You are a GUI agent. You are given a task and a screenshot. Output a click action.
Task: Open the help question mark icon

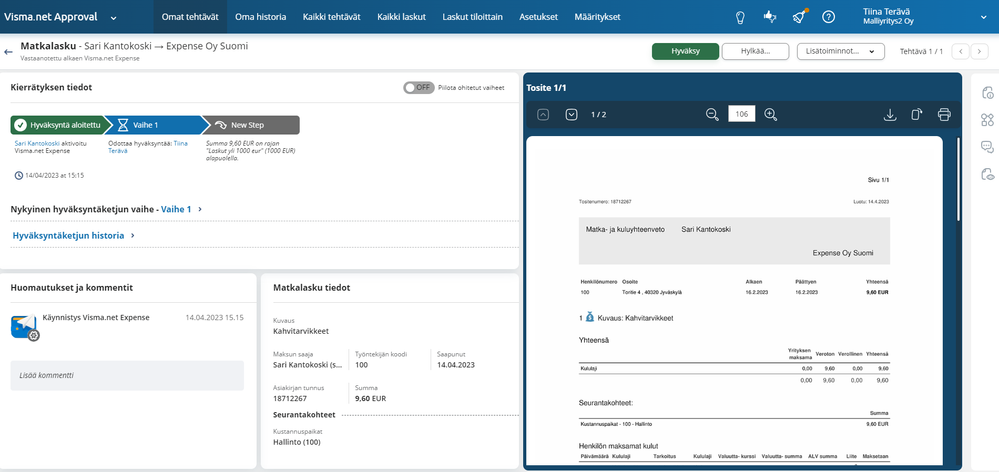click(828, 17)
